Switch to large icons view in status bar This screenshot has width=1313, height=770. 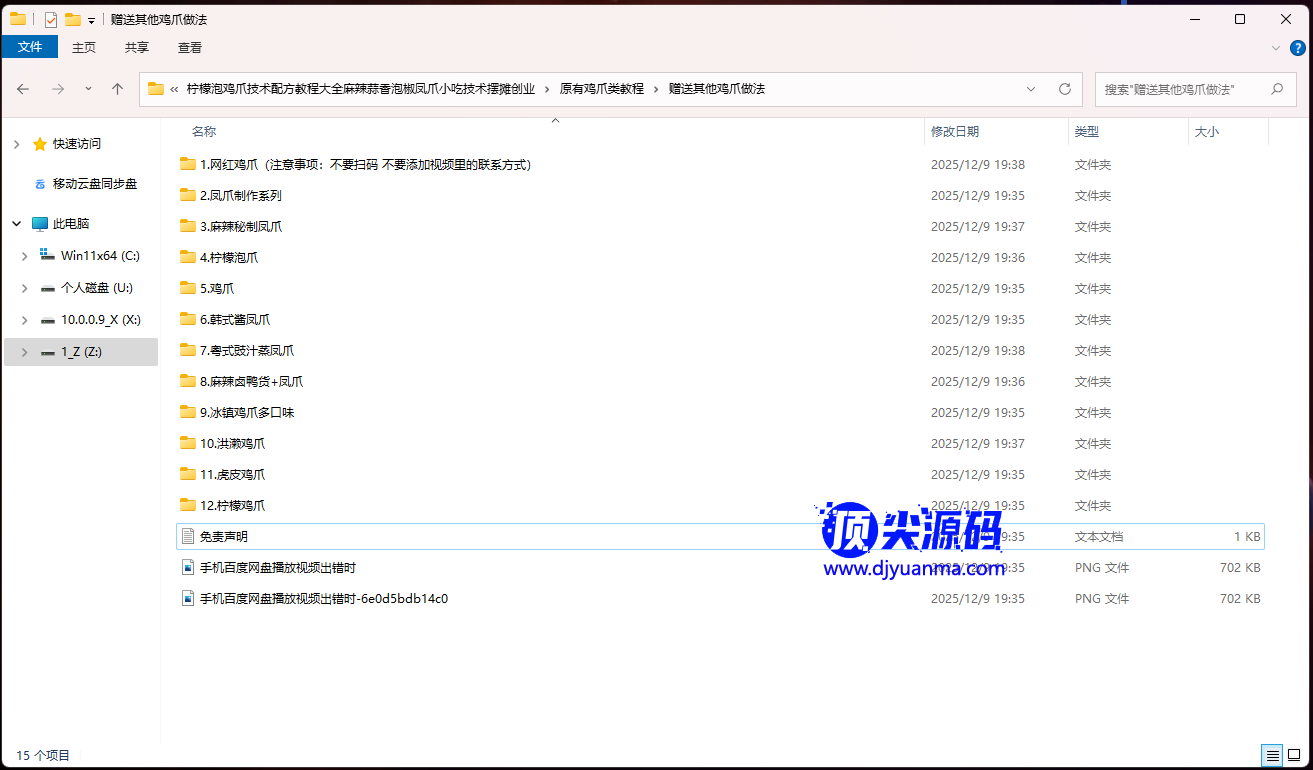coord(1295,755)
